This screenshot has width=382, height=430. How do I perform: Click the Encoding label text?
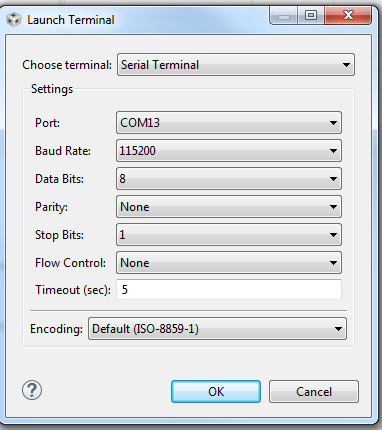56,329
